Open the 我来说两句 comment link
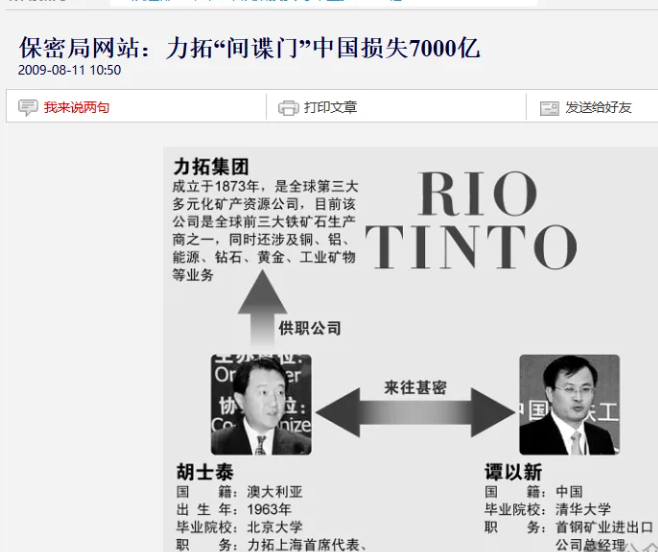The width and height of the screenshot is (658, 552). [76, 107]
